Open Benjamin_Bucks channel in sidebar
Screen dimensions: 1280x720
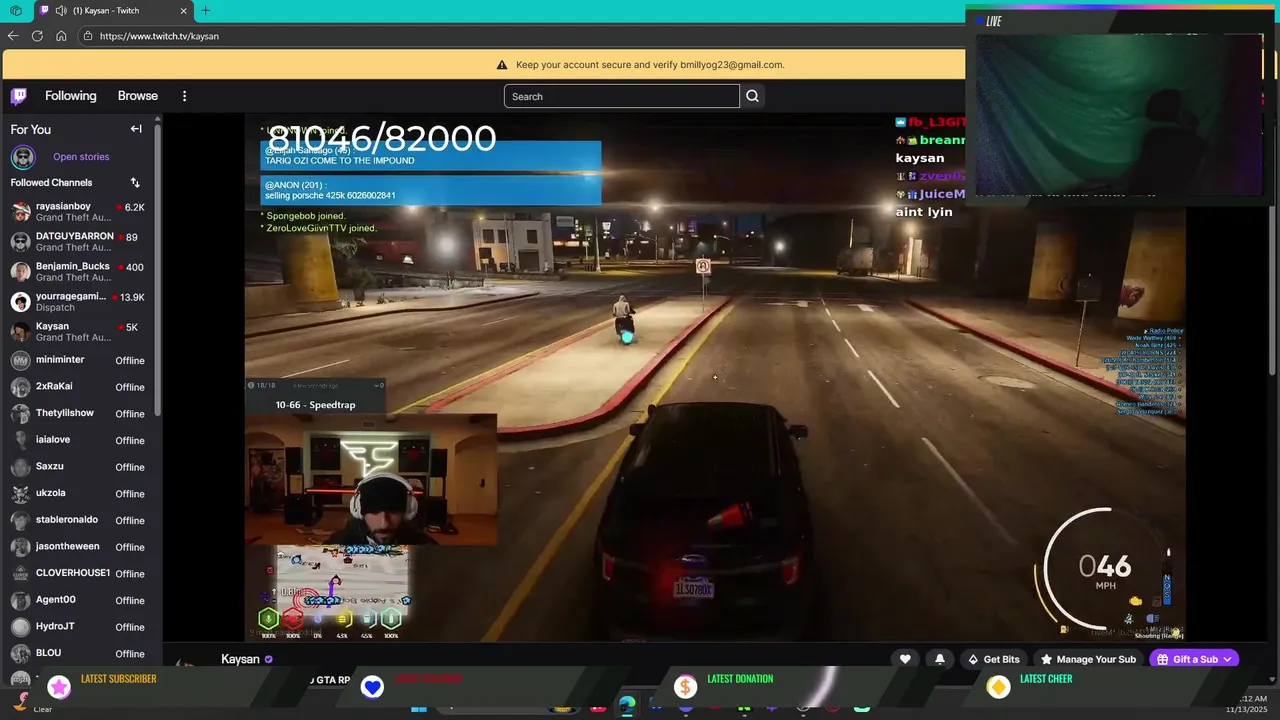[78, 271]
